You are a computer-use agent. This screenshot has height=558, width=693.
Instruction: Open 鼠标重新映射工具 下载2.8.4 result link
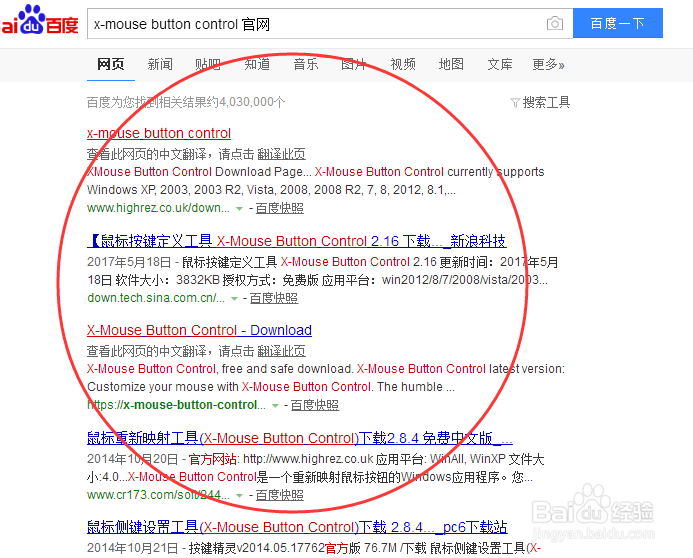pos(300,438)
